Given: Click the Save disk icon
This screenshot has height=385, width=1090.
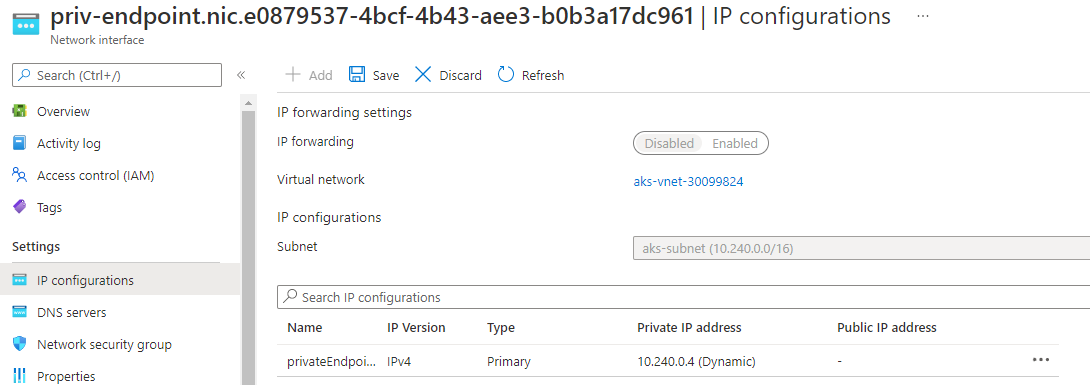Looking at the screenshot, I should 357,74.
